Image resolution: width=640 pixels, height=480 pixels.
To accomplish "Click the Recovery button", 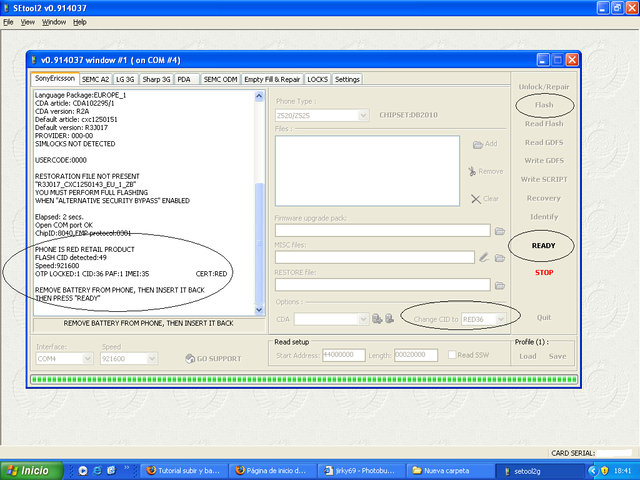I will (x=544, y=198).
